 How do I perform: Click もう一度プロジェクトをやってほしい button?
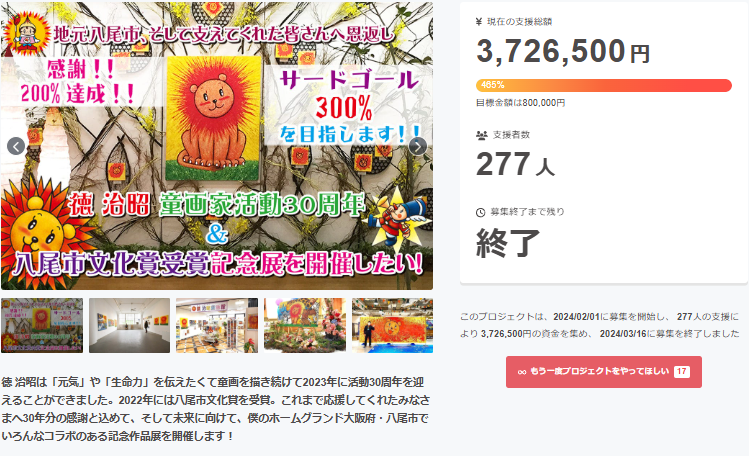tap(604, 372)
